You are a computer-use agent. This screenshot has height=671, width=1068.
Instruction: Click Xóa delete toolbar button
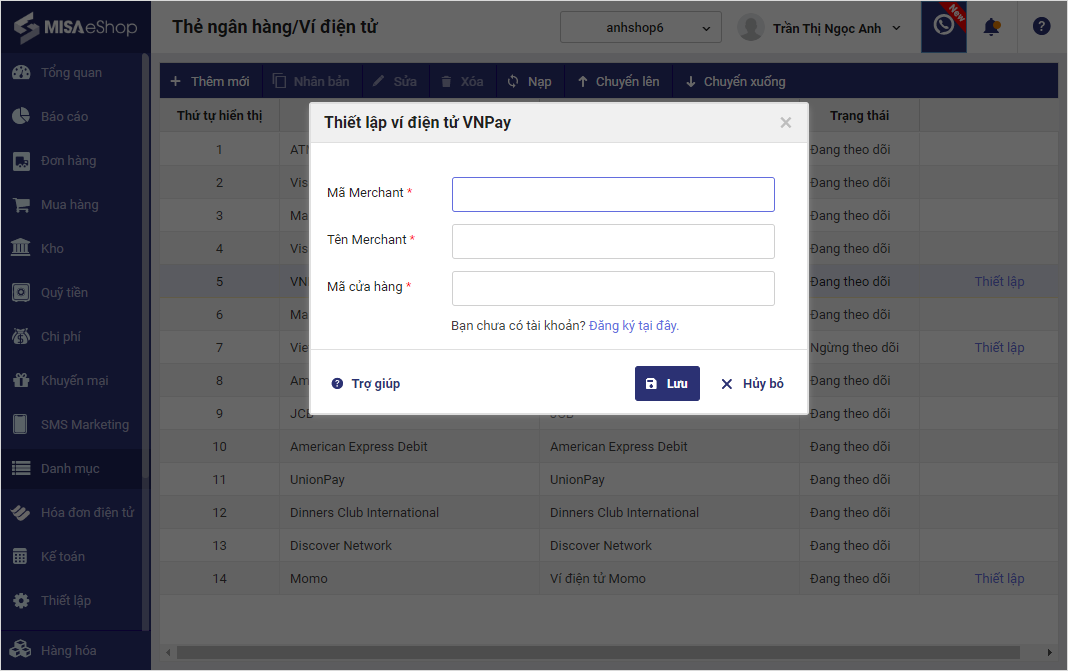click(x=462, y=82)
